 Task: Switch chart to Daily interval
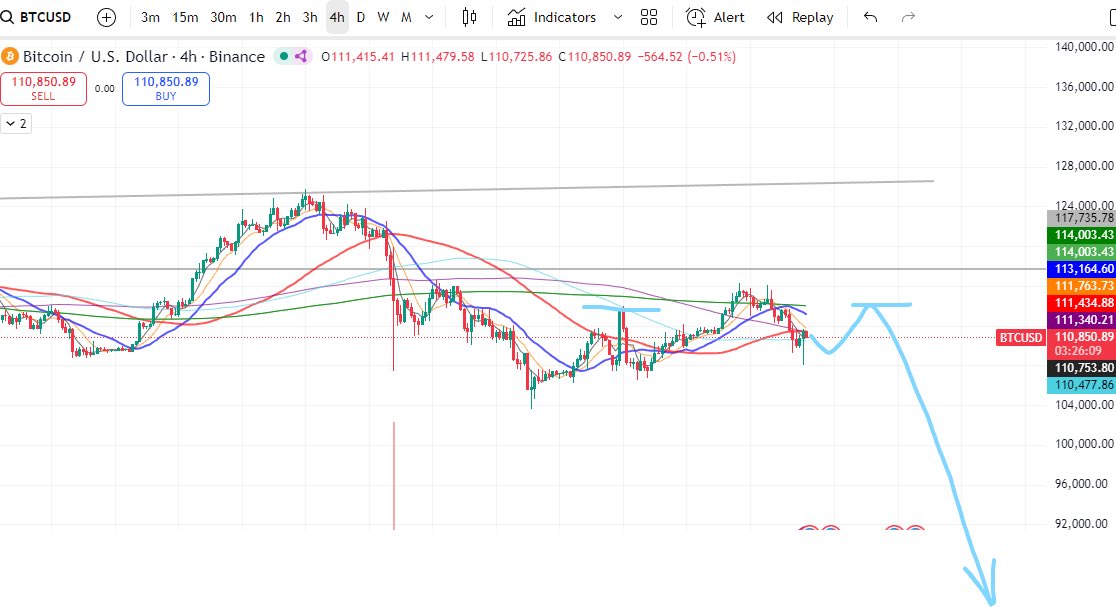click(x=361, y=17)
